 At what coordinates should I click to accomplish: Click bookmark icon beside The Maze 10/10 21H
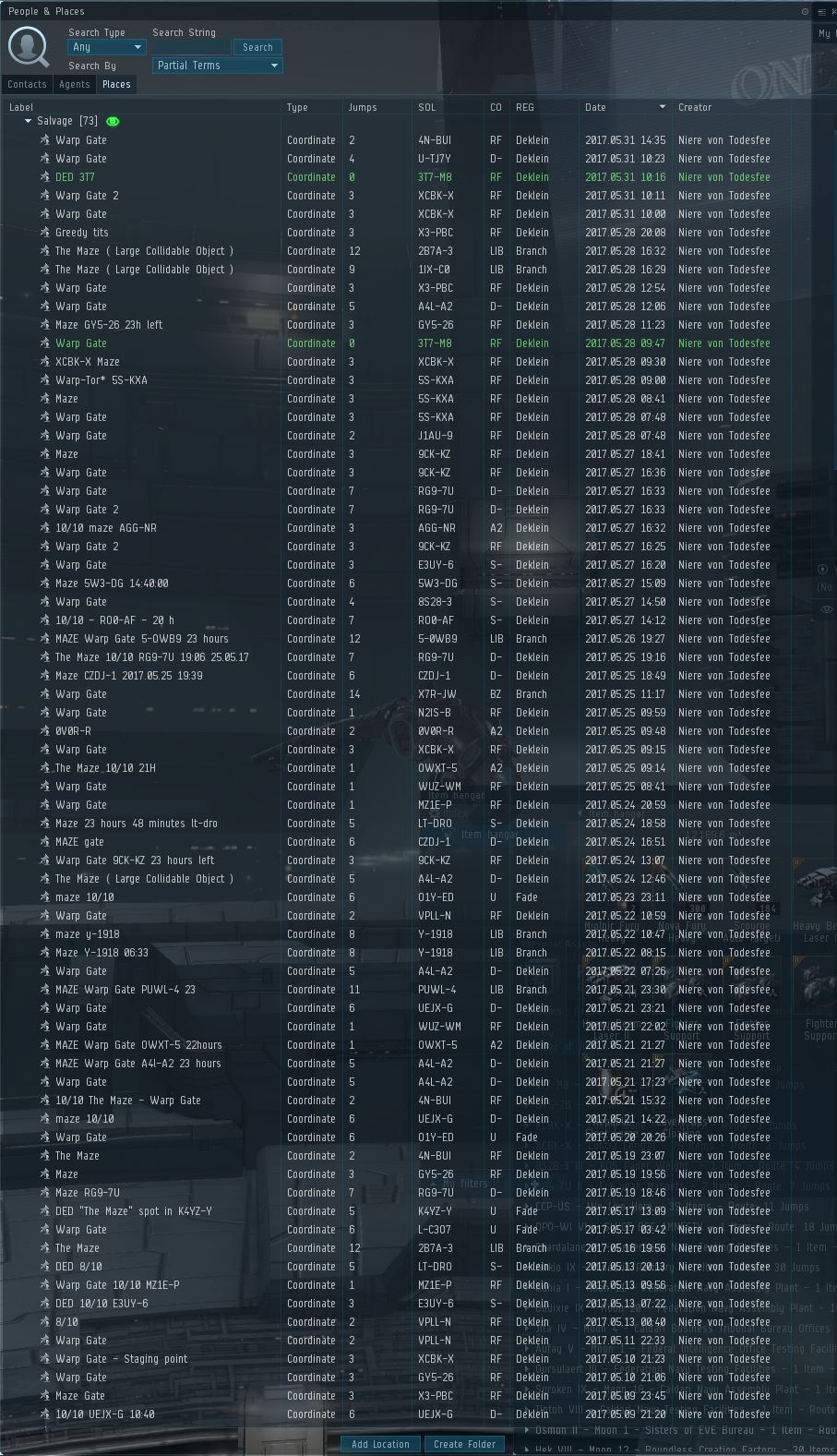(x=44, y=768)
